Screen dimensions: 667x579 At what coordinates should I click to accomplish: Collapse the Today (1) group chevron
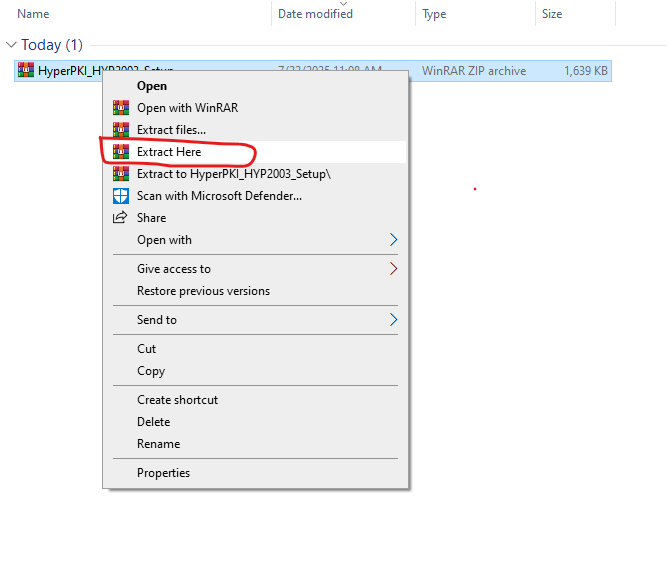[11, 45]
